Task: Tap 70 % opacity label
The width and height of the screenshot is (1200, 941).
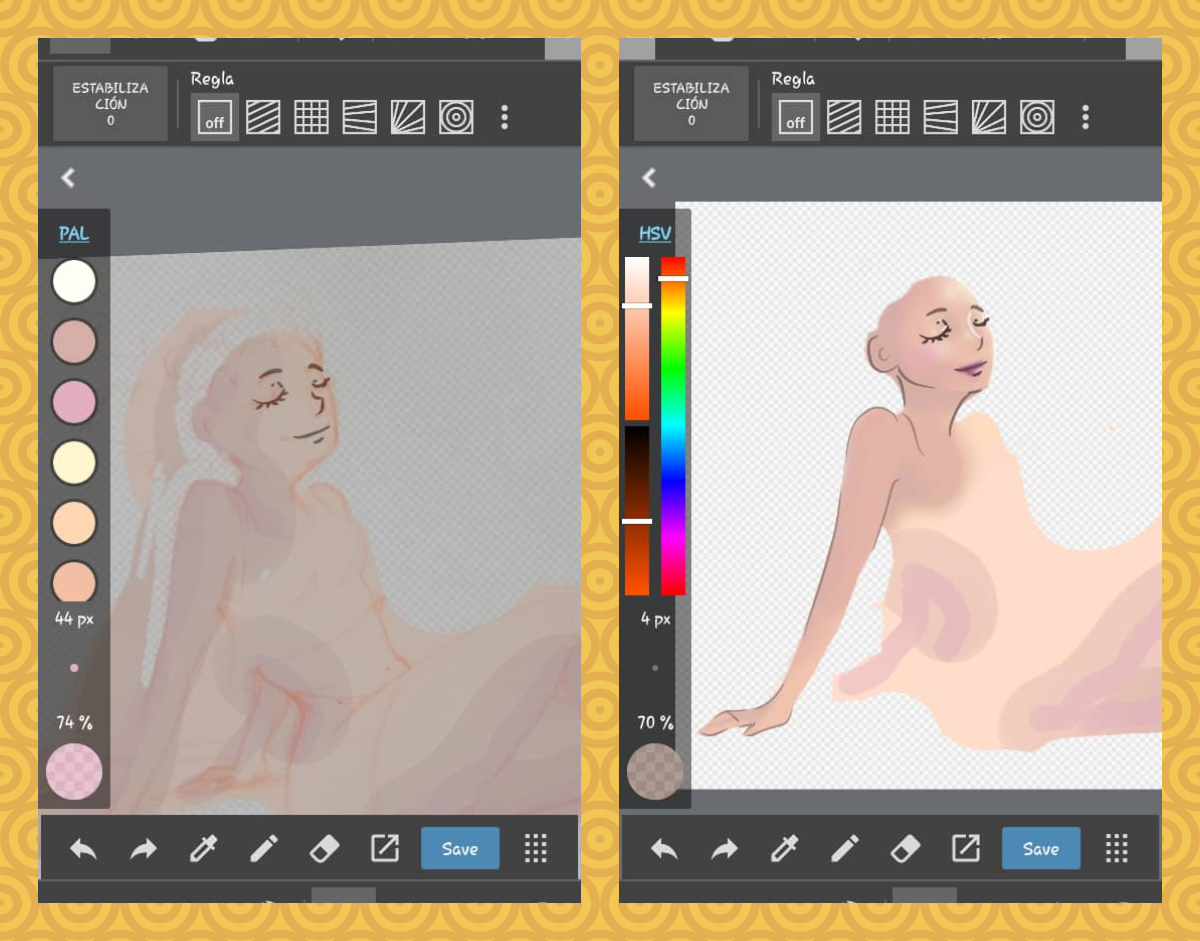Action: (x=655, y=722)
